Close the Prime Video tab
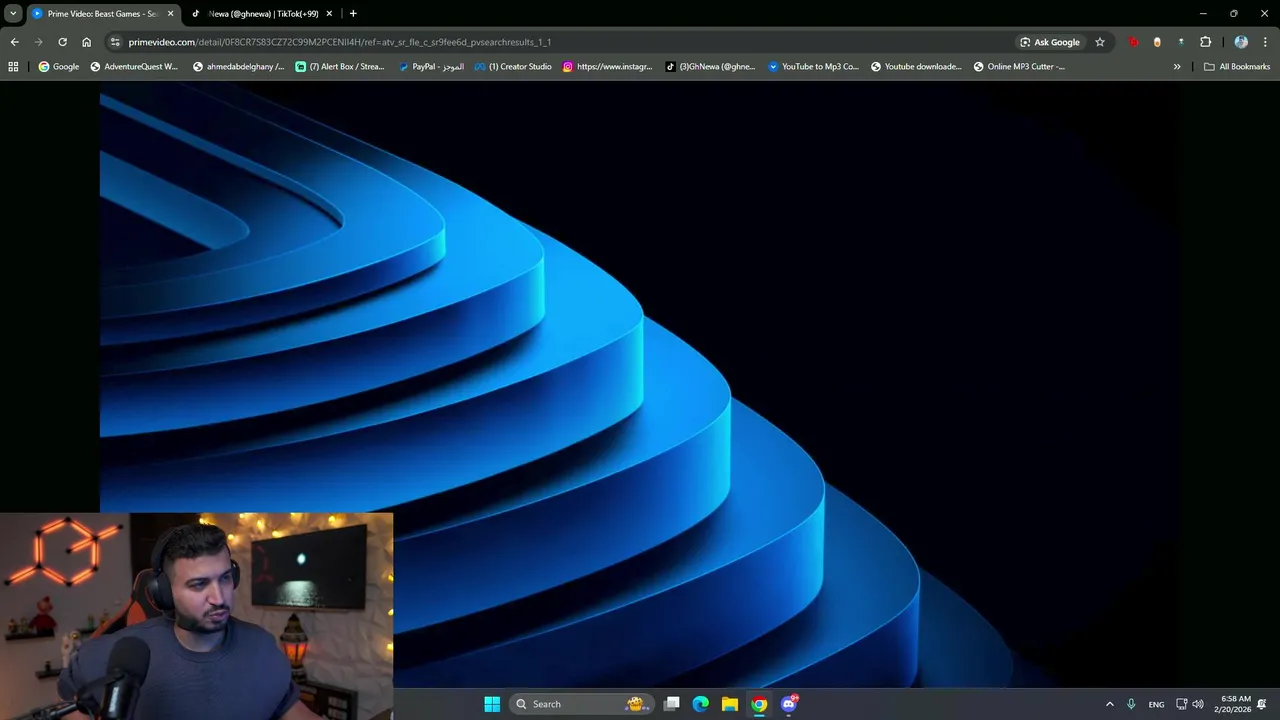 (x=170, y=14)
